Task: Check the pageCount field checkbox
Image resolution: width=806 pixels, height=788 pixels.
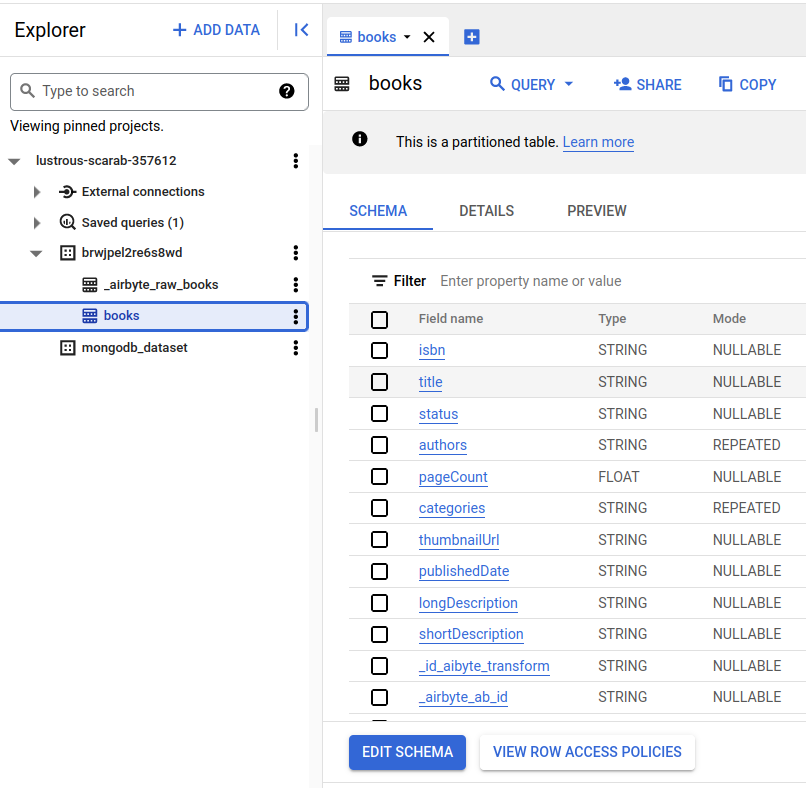Action: [379, 476]
